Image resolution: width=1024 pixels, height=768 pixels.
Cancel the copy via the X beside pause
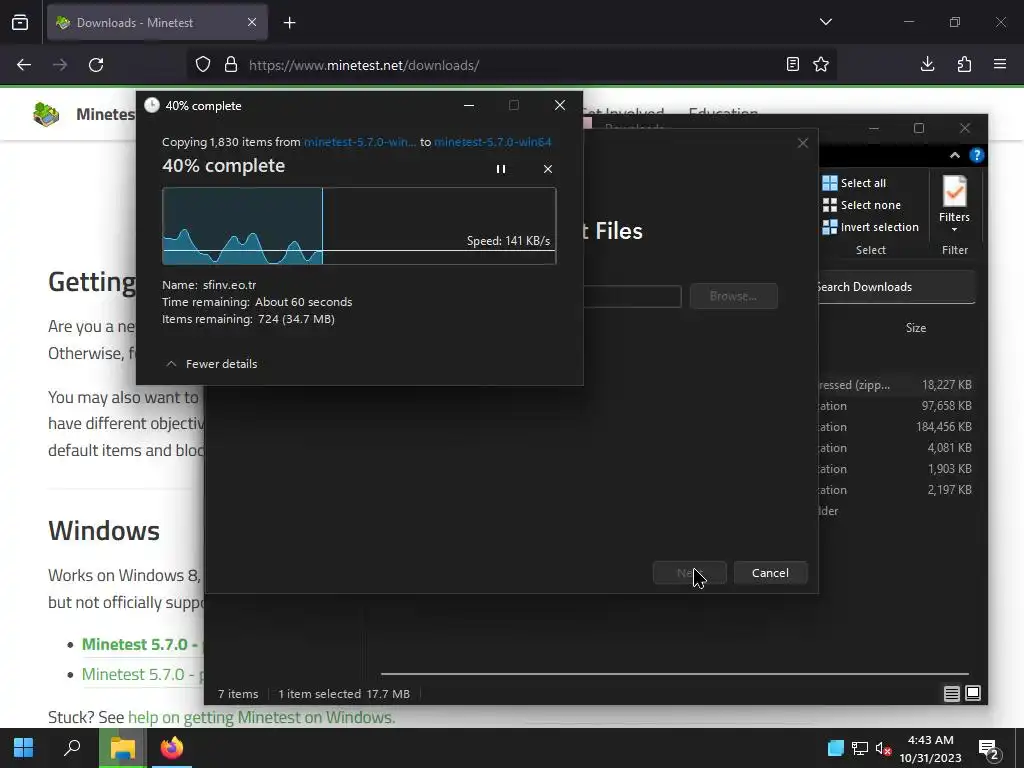click(548, 169)
